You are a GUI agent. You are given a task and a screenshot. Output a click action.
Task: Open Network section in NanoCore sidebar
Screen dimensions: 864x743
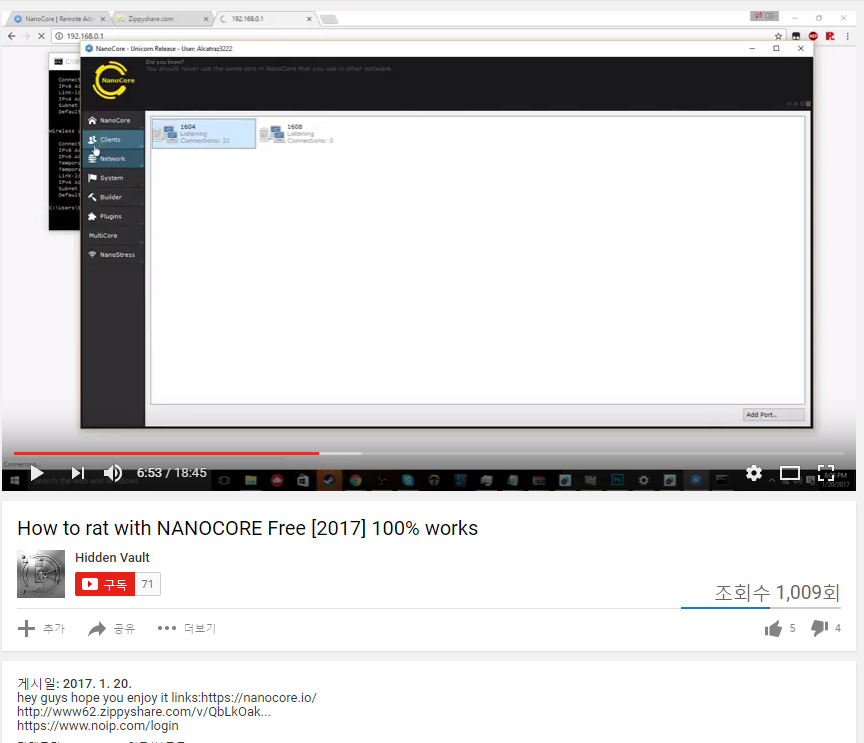[113, 159]
